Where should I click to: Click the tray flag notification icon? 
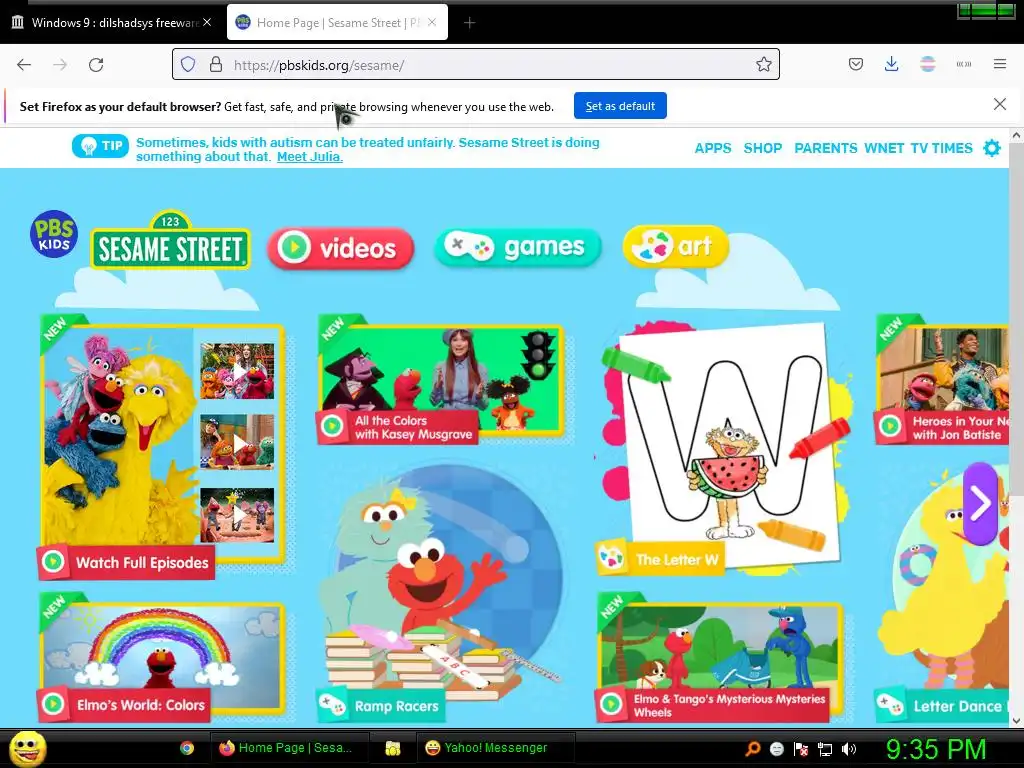coord(801,749)
